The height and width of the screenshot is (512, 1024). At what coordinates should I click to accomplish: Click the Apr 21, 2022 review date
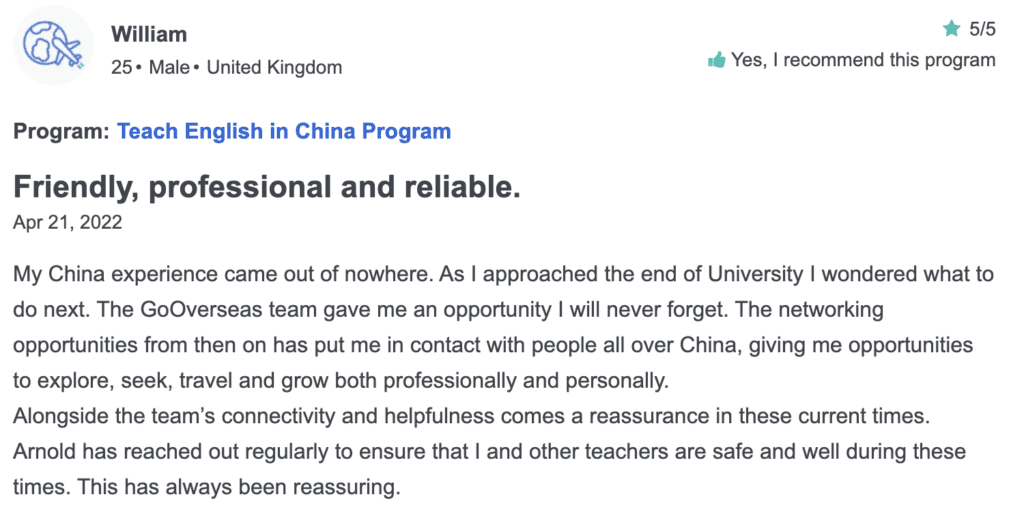[x=67, y=223]
